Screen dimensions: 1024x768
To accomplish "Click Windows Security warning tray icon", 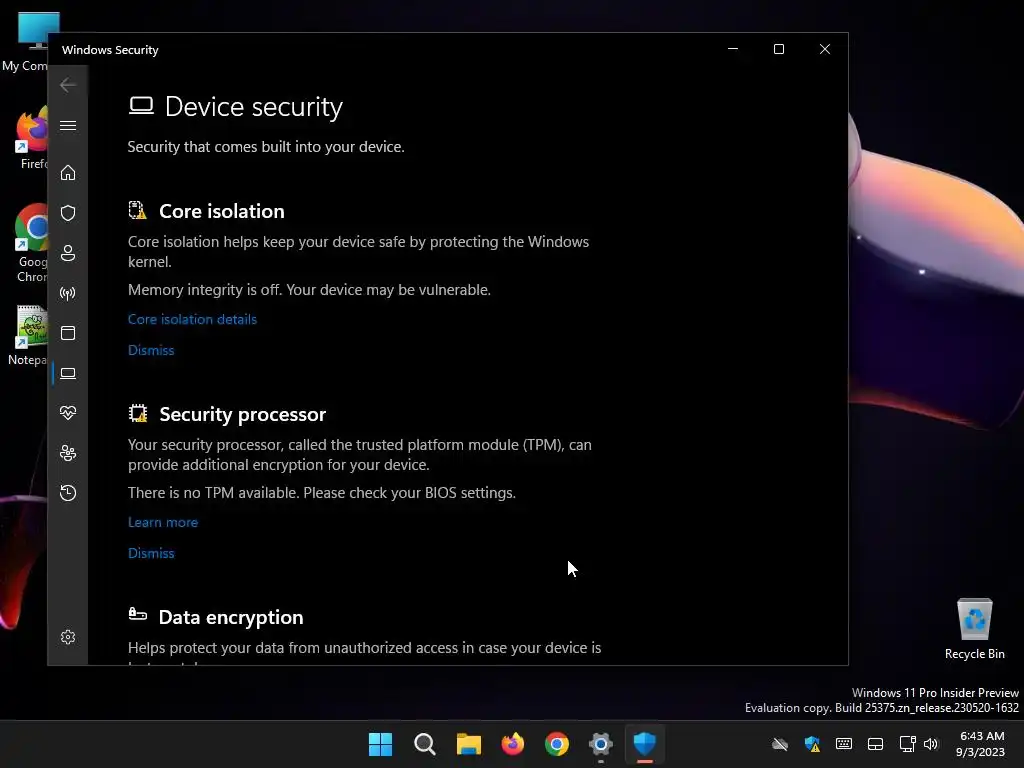I will [x=812, y=744].
